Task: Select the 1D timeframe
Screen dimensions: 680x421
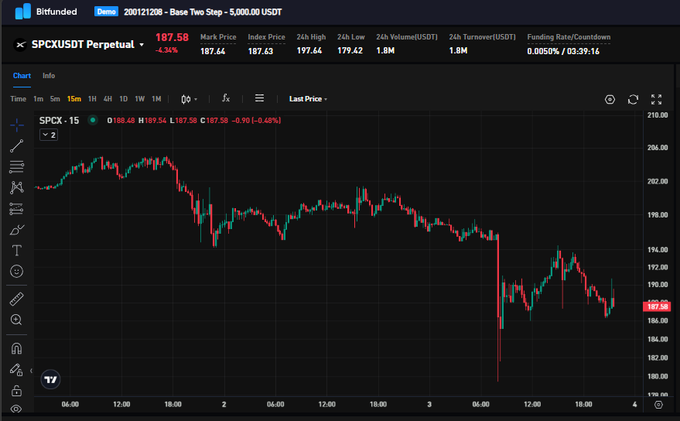Action: (x=123, y=99)
